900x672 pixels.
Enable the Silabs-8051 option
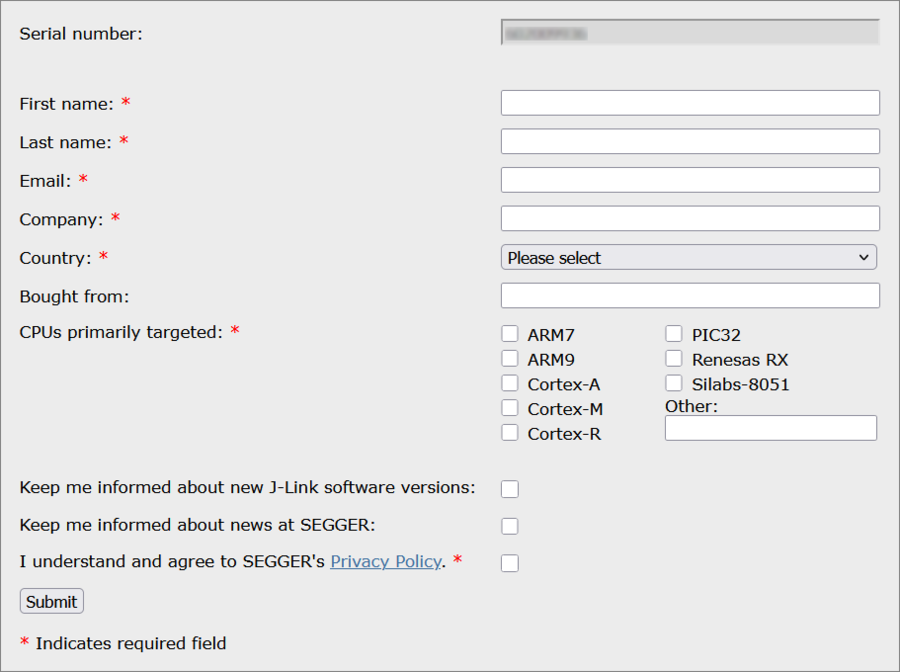click(x=673, y=383)
